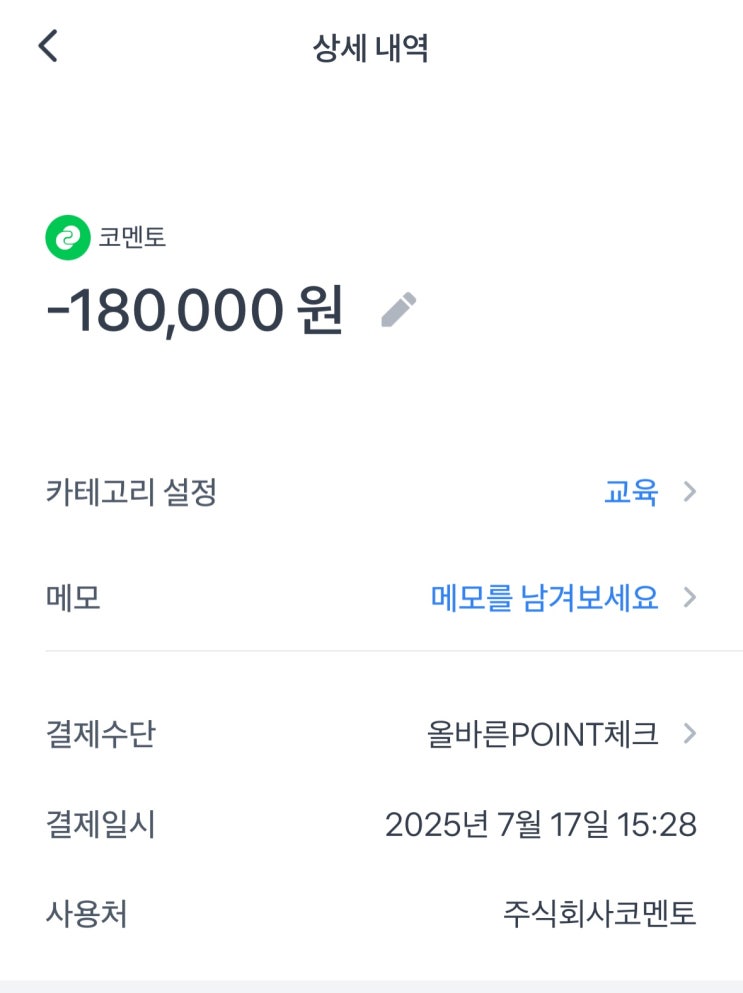Expand the chevron in the 메모 row
Image resolution: width=743 pixels, height=993 pixels.
(x=689, y=598)
